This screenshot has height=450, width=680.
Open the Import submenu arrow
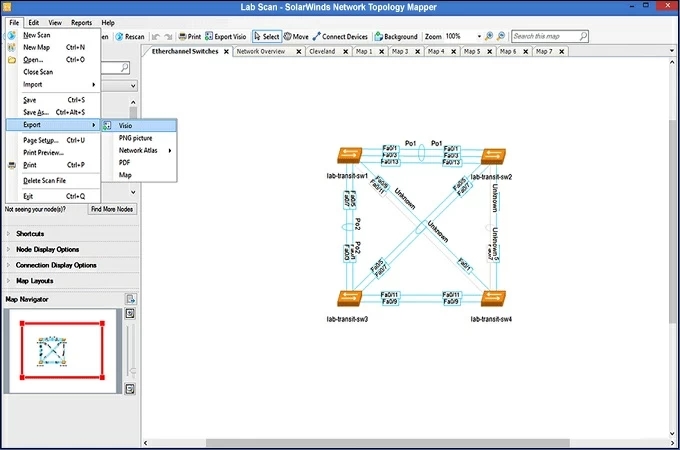point(93,85)
